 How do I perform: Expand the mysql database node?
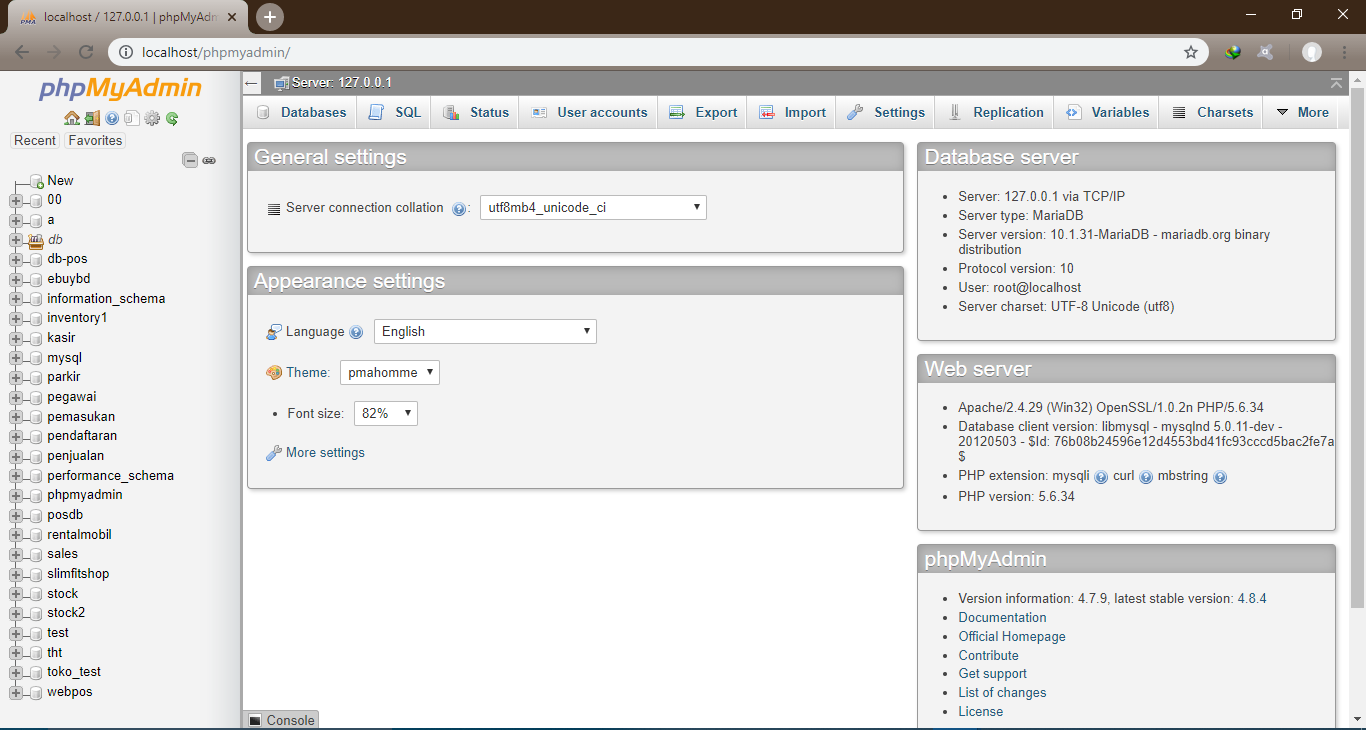(15, 358)
